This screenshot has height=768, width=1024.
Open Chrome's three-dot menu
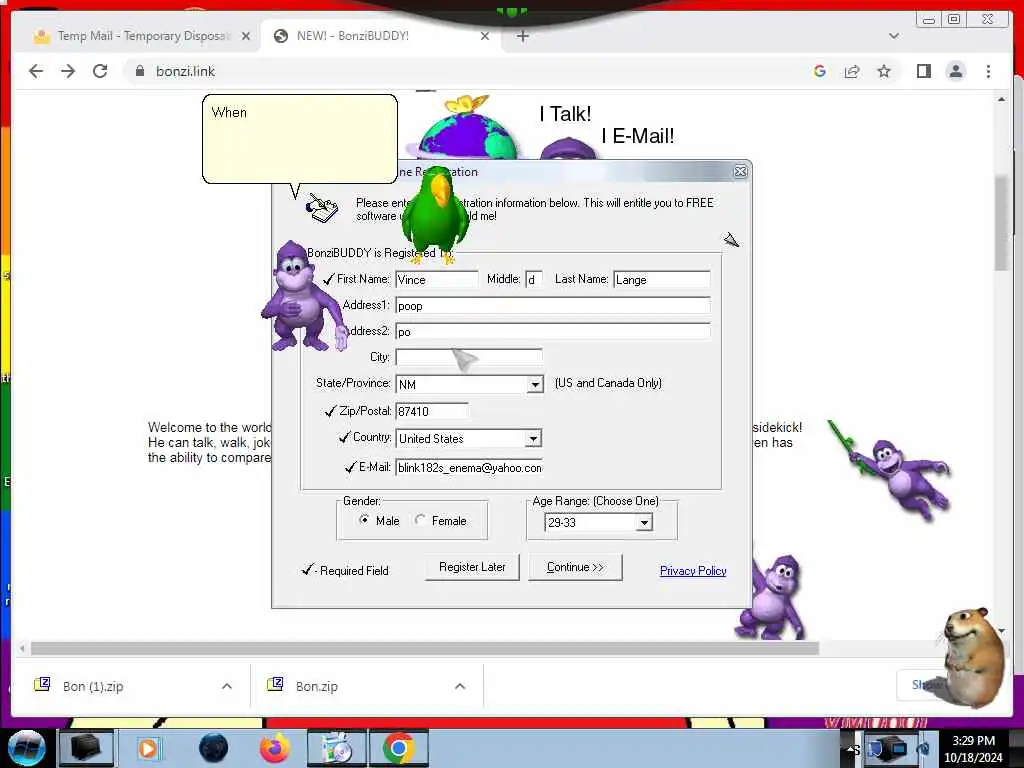click(988, 71)
